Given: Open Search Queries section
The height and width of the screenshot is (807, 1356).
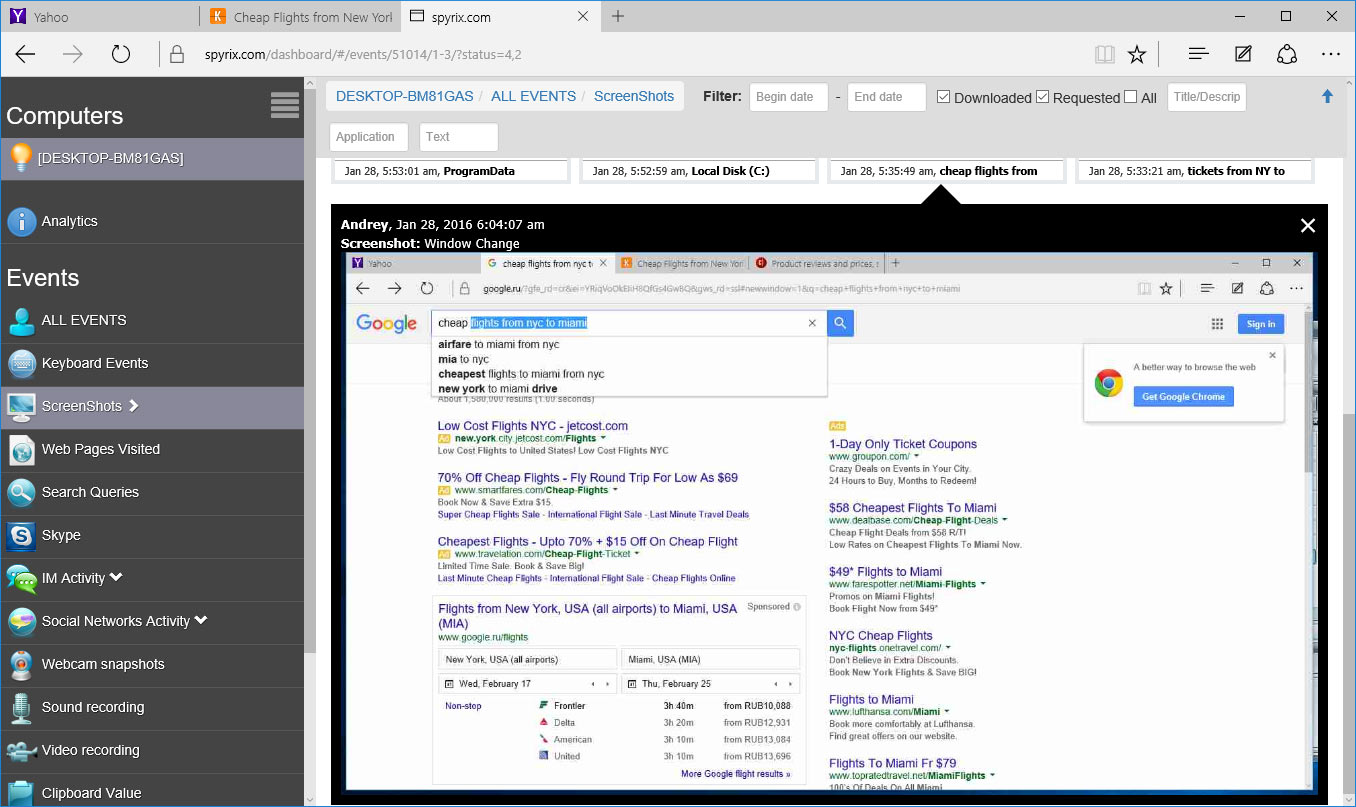Looking at the screenshot, I should (x=152, y=493).
